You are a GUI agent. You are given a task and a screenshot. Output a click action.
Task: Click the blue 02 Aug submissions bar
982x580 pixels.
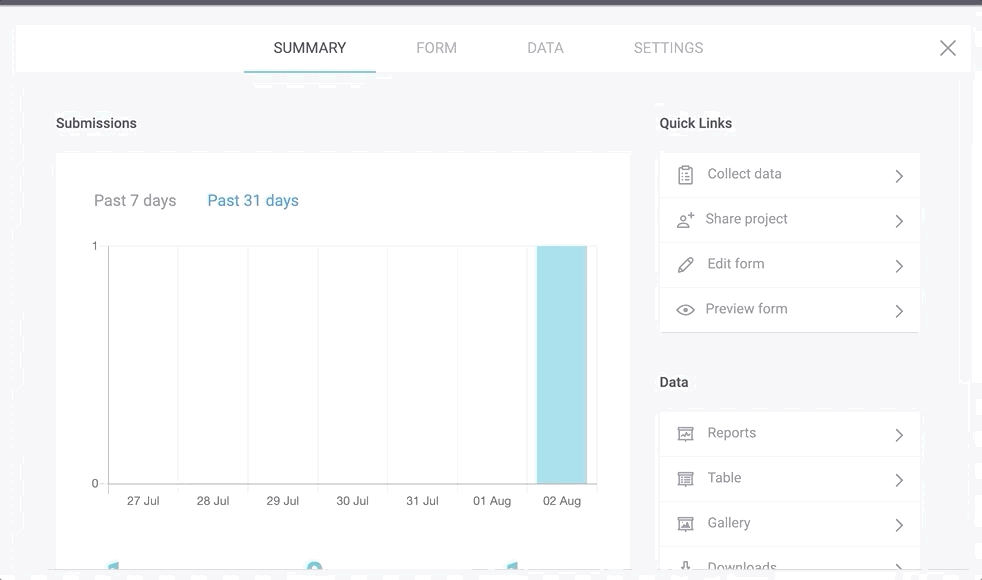tap(561, 365)
